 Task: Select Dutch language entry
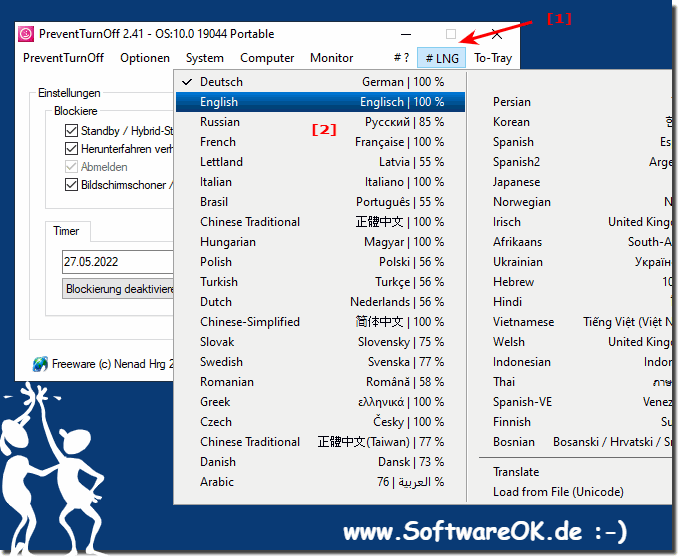tap(320, 302)
